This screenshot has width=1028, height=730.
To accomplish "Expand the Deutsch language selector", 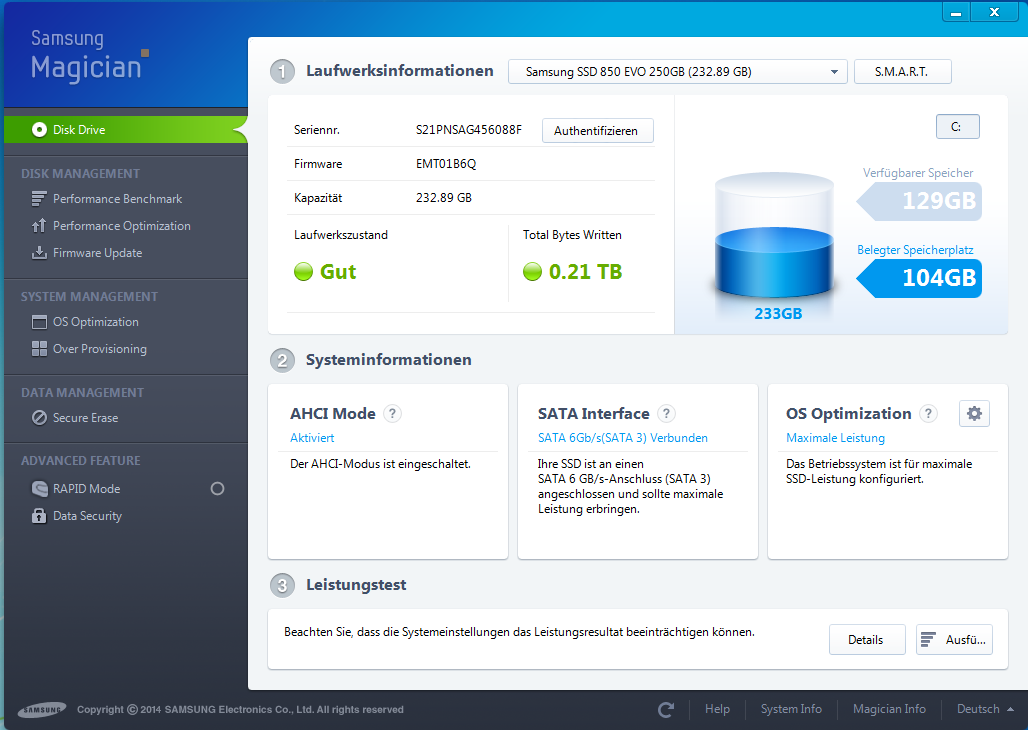I will point(985,709).
